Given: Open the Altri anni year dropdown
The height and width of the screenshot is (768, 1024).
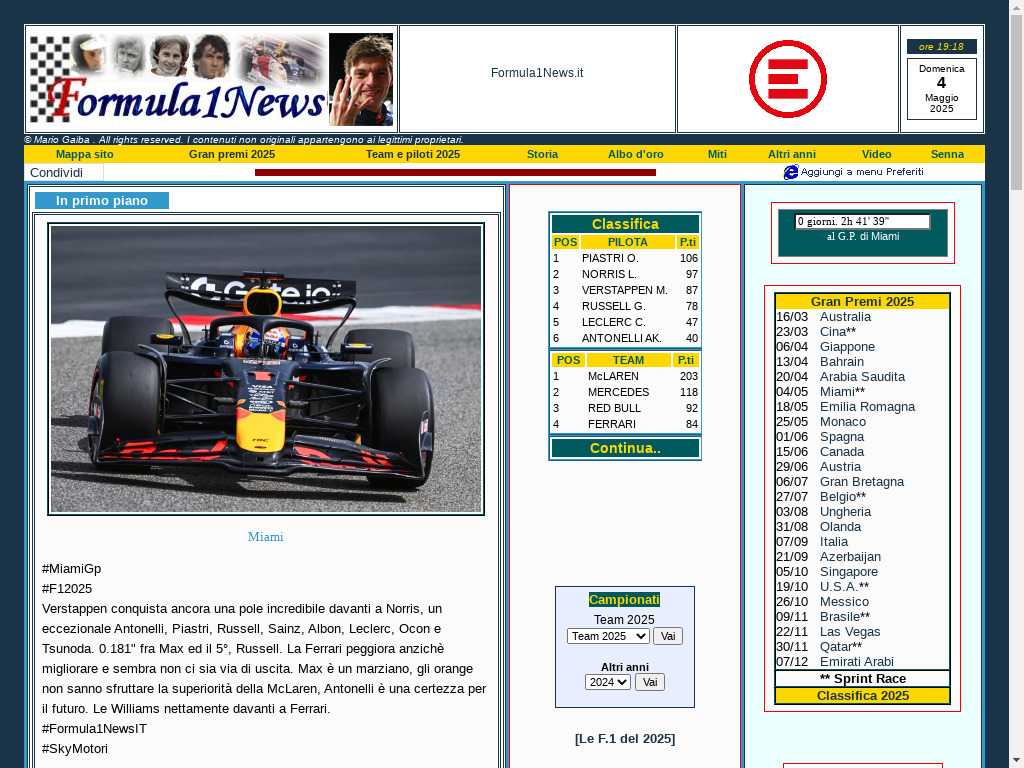Looking at the screenshot, I should 607,682.
